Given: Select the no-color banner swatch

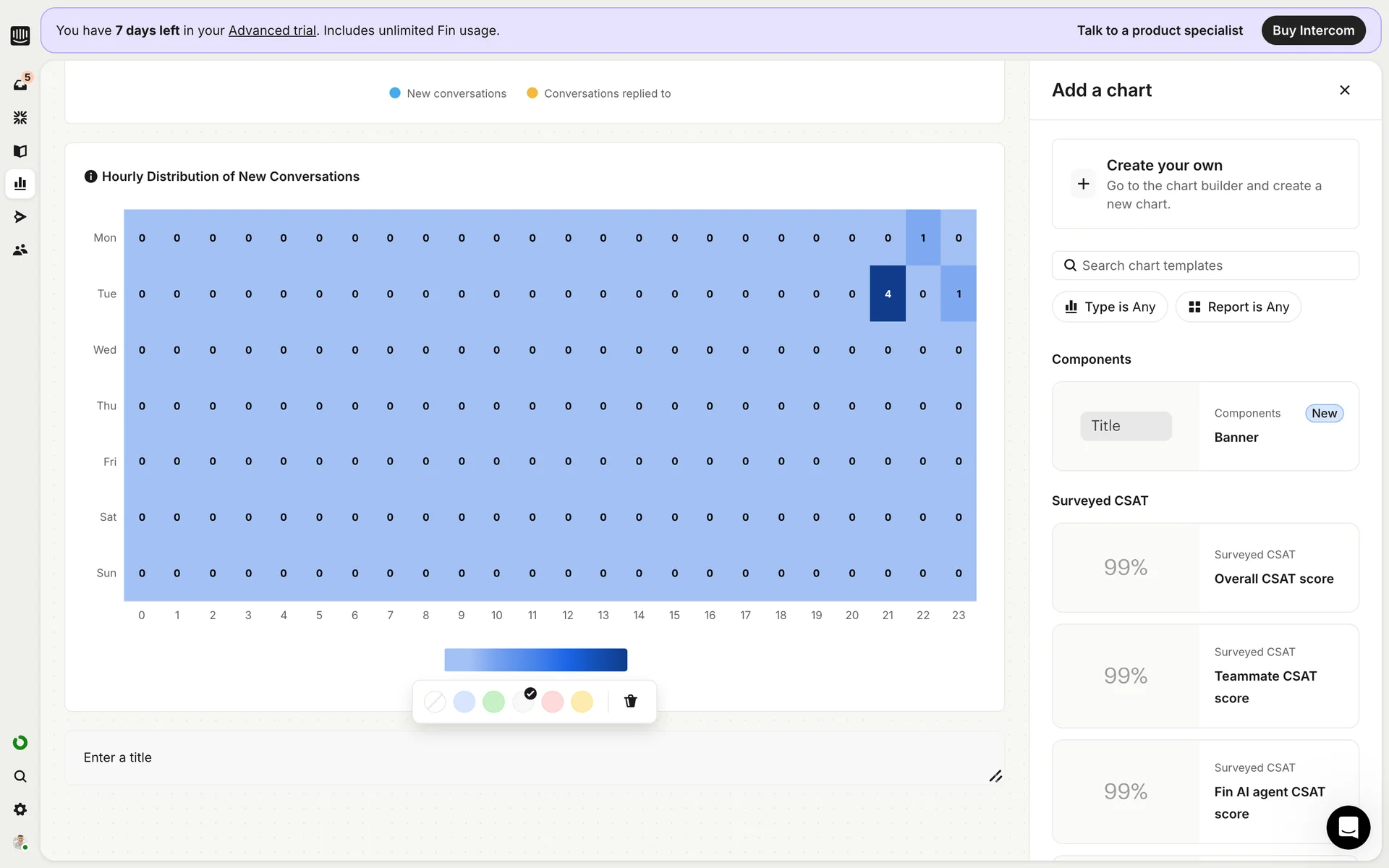Looking at the screenshot, I should coord(435,702).
